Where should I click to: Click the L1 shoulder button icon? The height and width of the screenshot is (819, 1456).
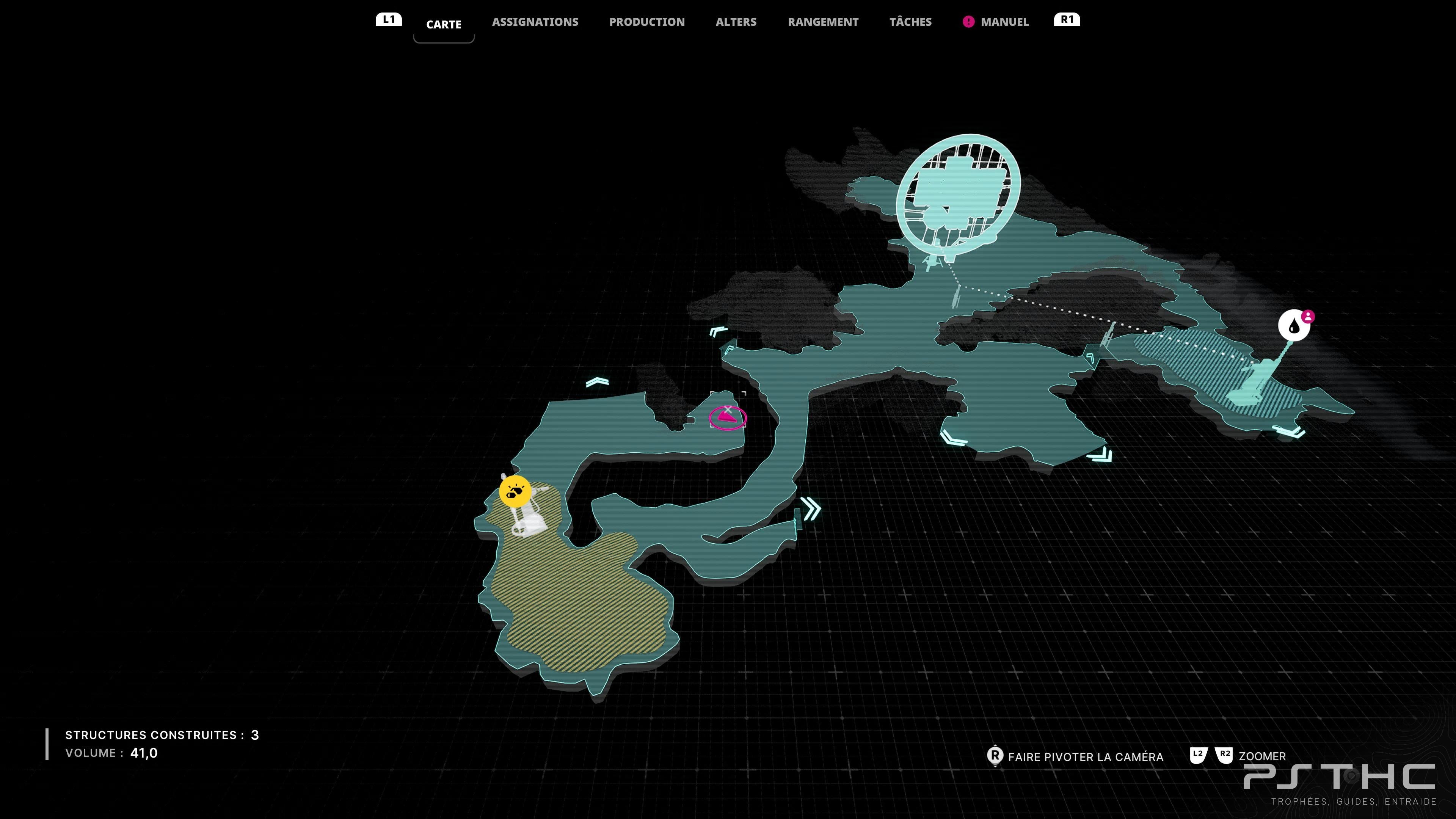(x=389, y=19)
